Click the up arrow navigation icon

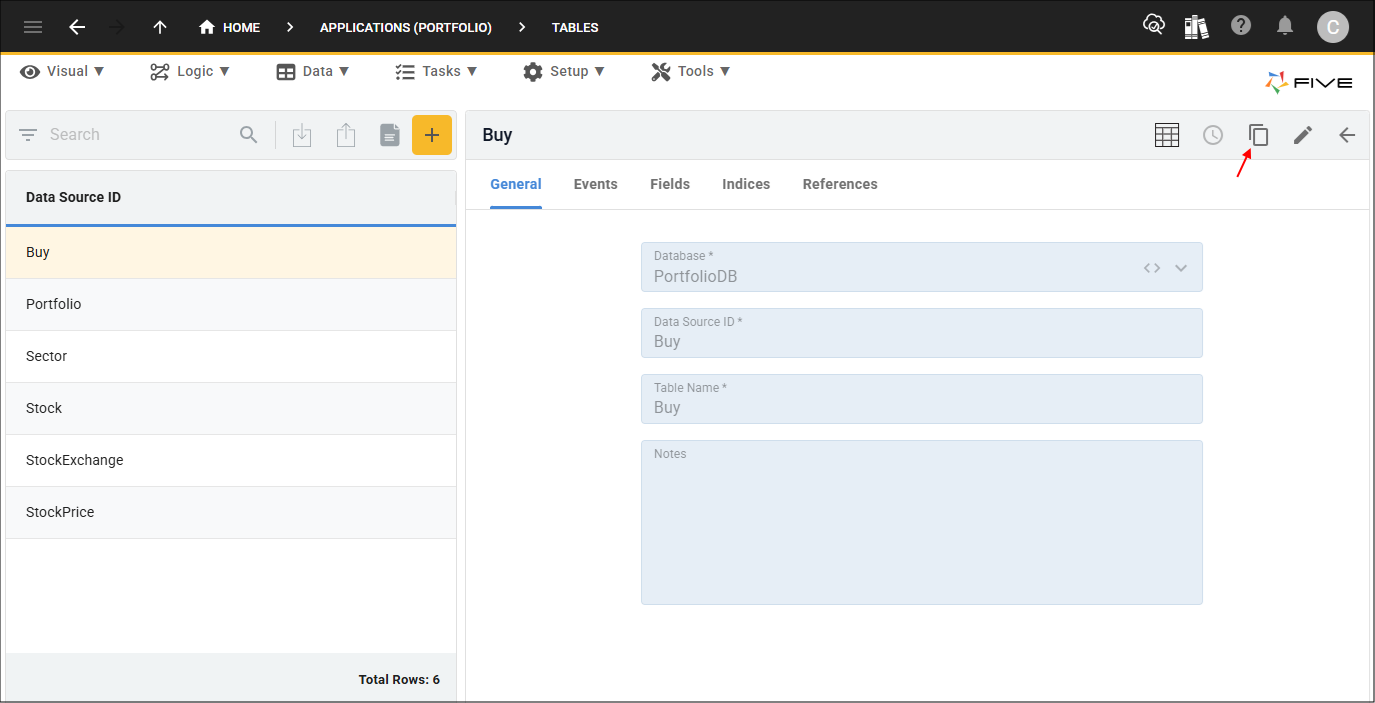[x=160, y=27]
